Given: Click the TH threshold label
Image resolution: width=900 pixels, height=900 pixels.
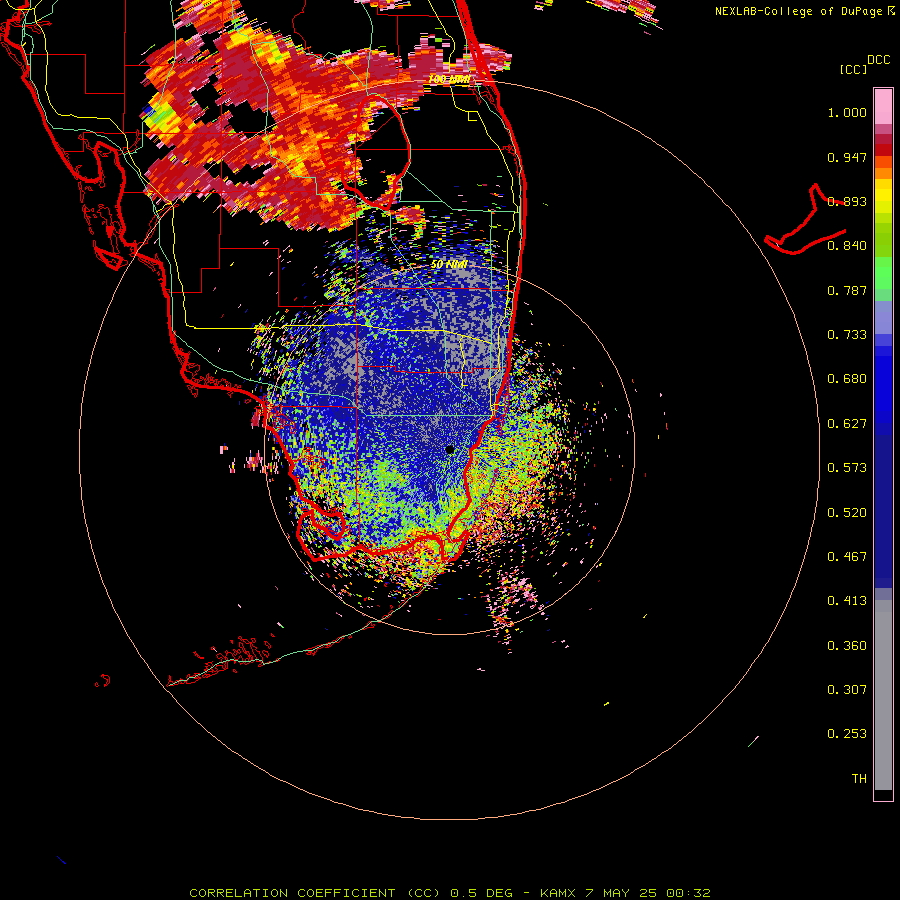Looking at the screenshot, I should [x=859, y=779].
